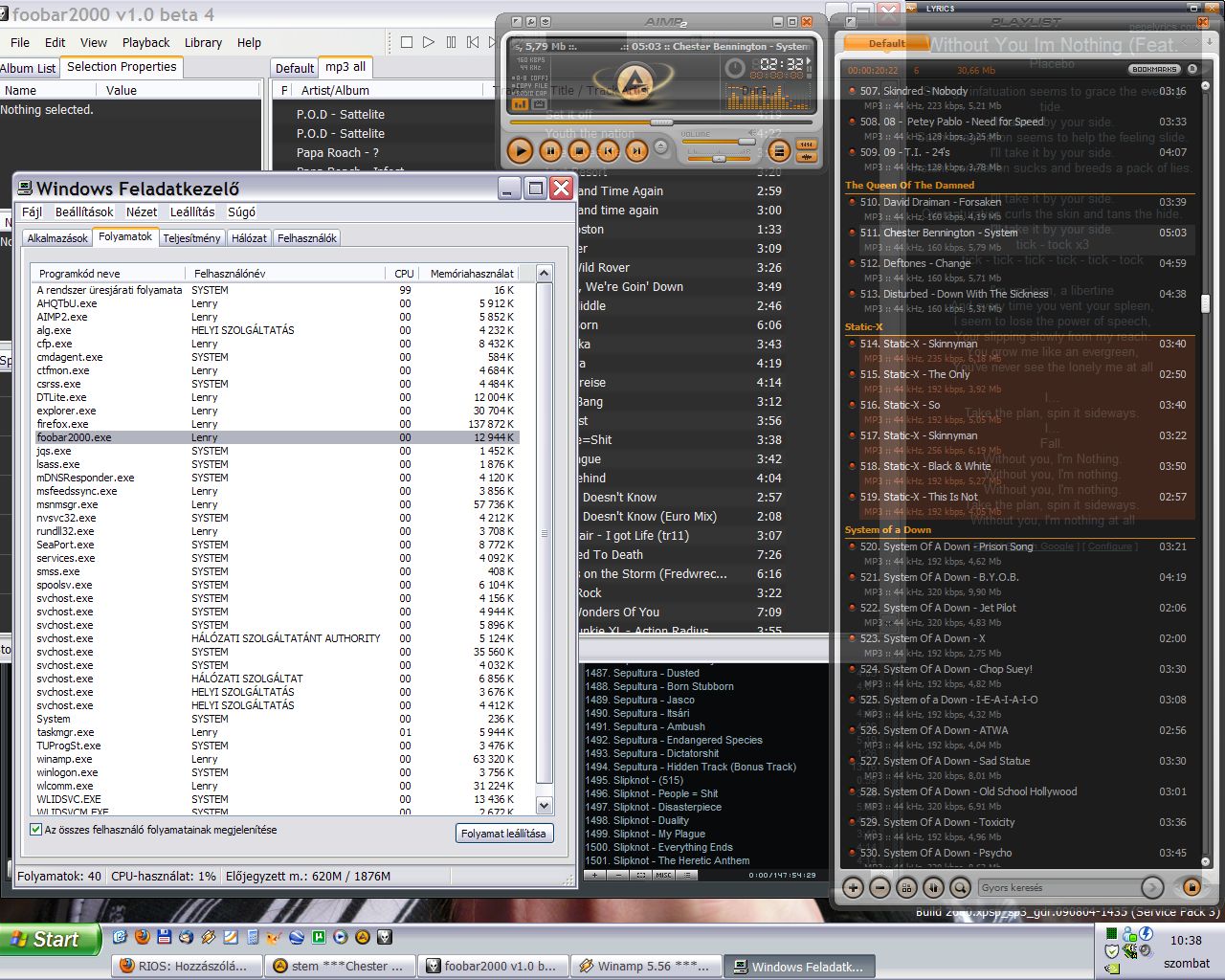Click the playlist quick search go arrow
Image resolution: width=1225 pixels, height=980 pixels.
click(x=1152, y=887)
